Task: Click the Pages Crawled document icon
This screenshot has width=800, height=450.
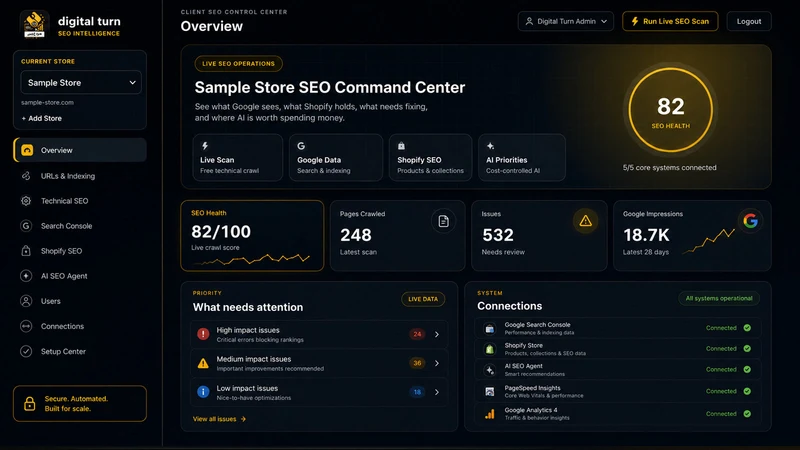Action: pos(443,221)
